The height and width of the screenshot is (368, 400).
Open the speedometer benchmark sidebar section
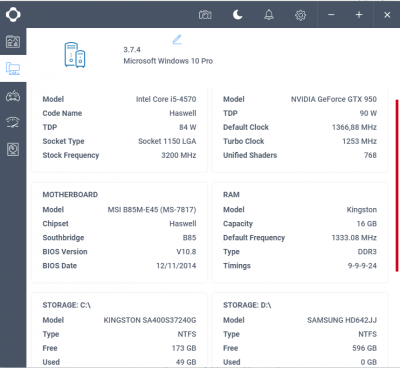coord(13,123)
